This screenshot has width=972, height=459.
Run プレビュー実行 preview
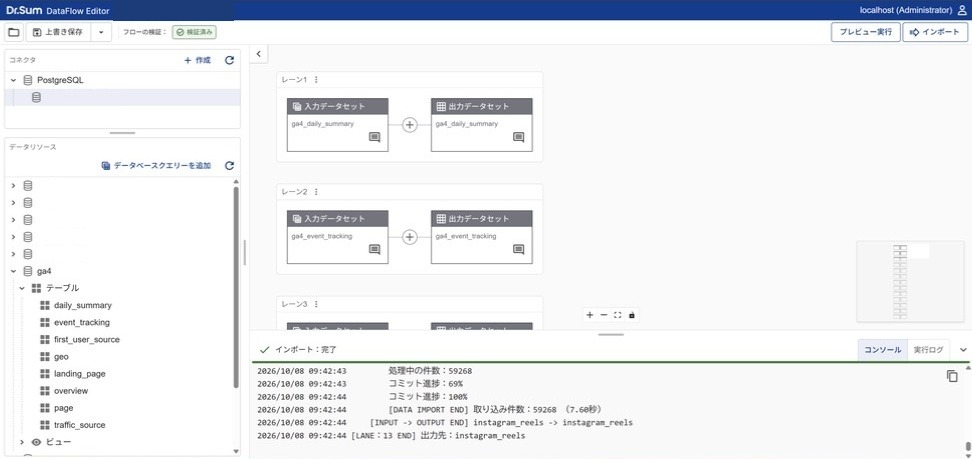[x=865, y=32]
